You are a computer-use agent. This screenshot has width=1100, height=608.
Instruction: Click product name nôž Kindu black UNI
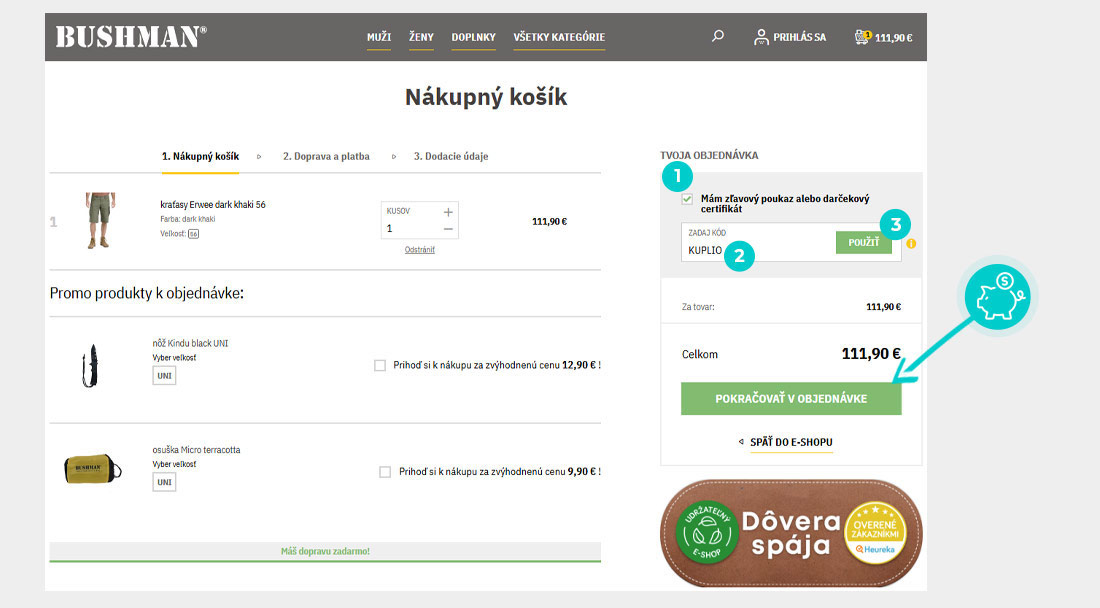(190, 344)
